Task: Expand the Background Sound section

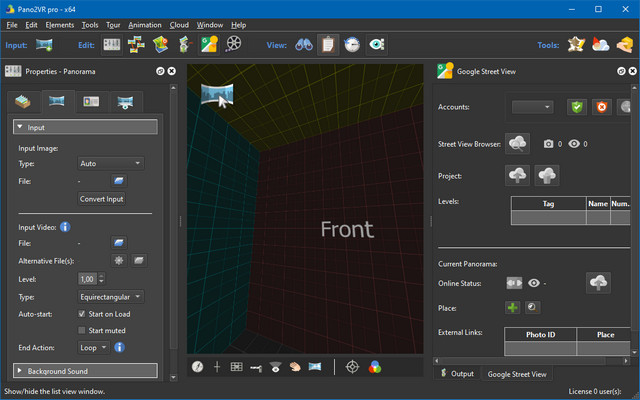Action: tap(85, 371)
